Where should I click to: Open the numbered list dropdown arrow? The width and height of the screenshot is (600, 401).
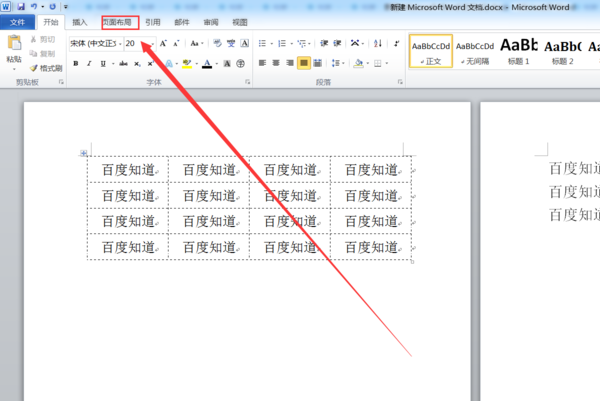tap(292, 44)
